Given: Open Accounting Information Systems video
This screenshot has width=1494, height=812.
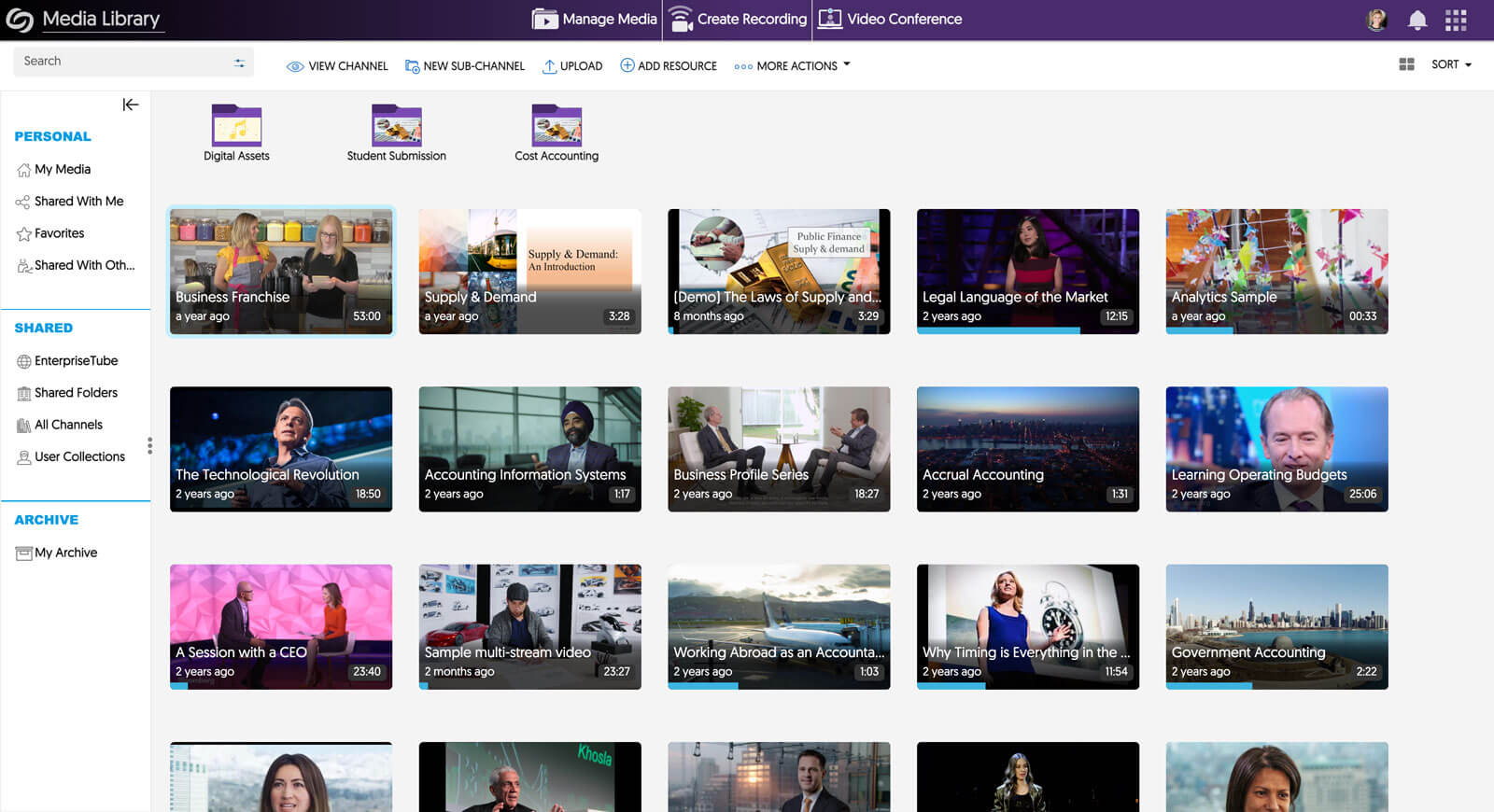Looking at the screenshot, I should click(530, 449).
